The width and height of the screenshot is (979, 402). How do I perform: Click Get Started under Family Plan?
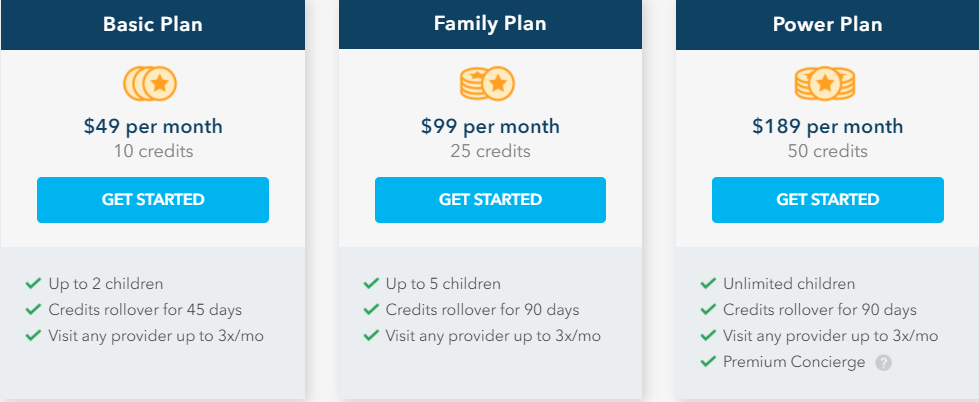(x=490, y=200)
